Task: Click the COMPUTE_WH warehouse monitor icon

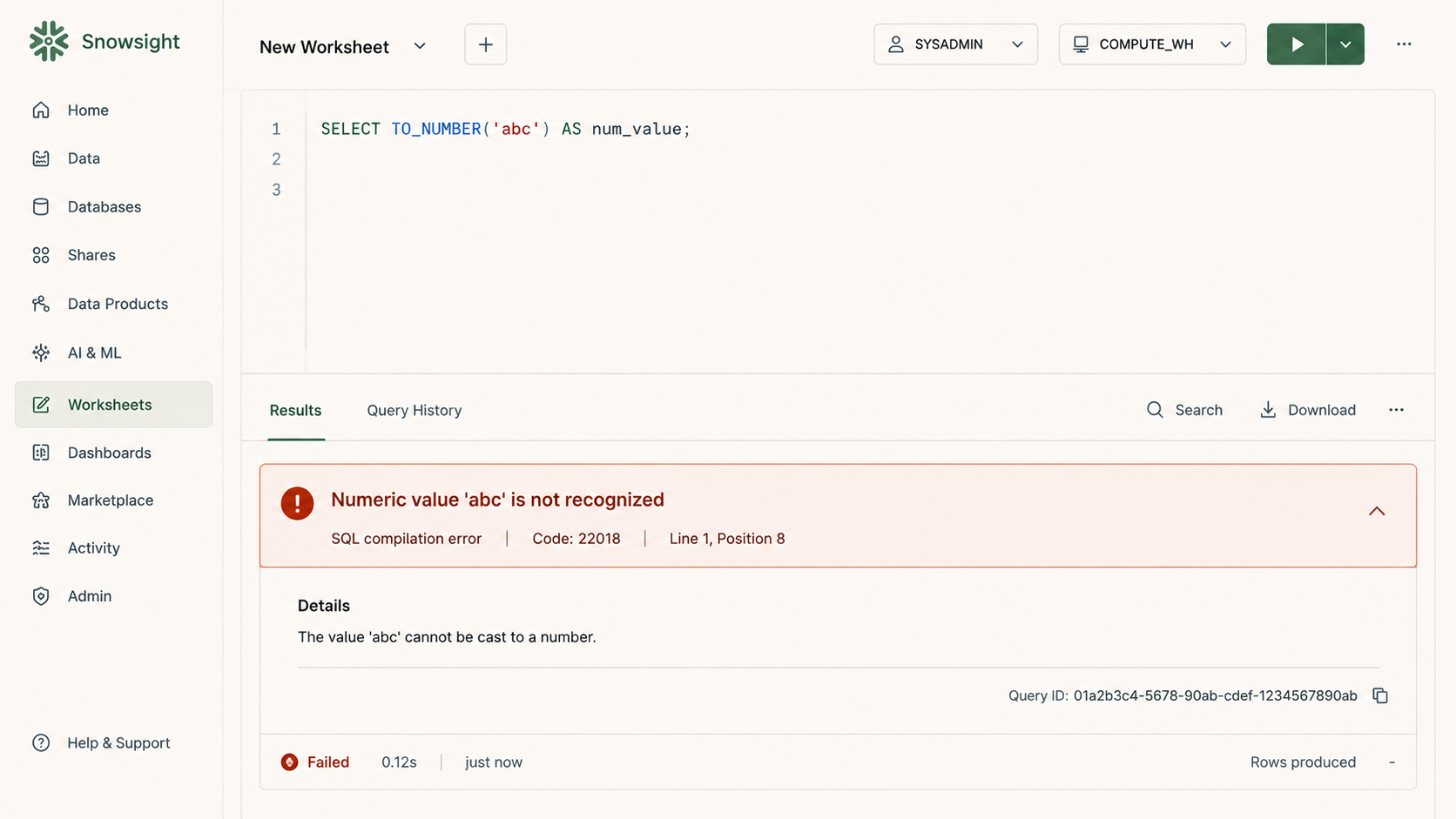Action: pos(1081,44)
